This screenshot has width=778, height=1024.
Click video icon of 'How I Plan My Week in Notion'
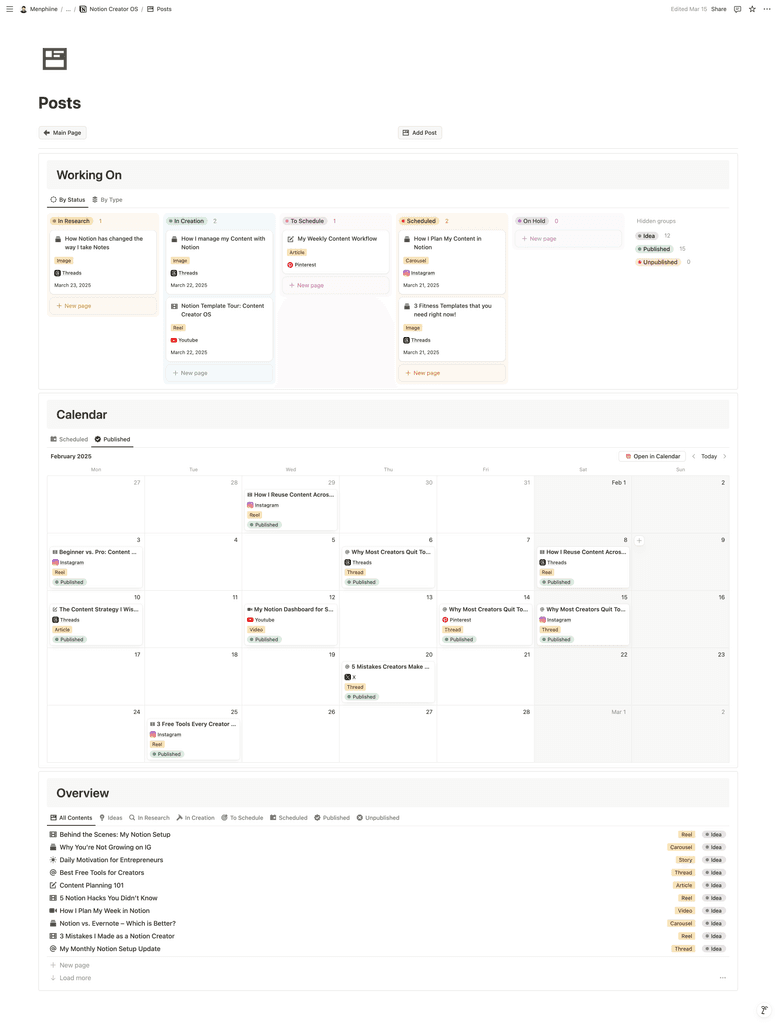tap(53, 911)
